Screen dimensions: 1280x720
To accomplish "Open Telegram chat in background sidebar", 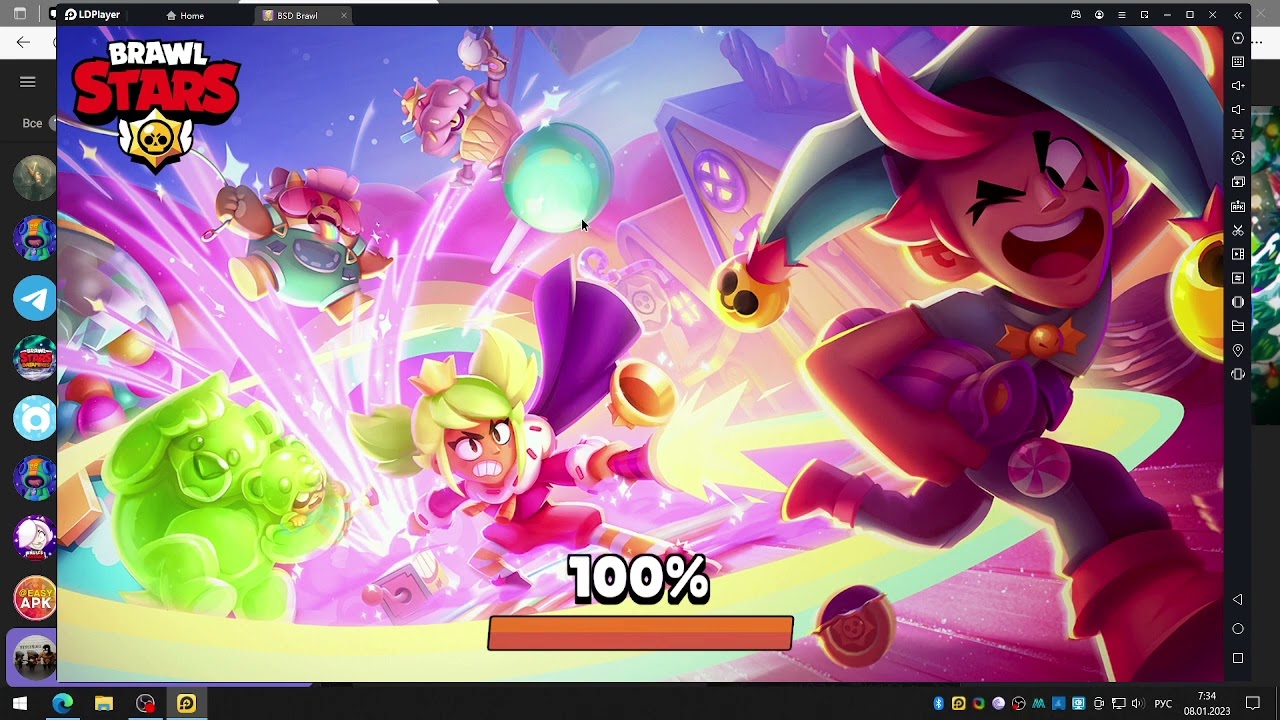I will pyautogui.click(x=35, y=298).
